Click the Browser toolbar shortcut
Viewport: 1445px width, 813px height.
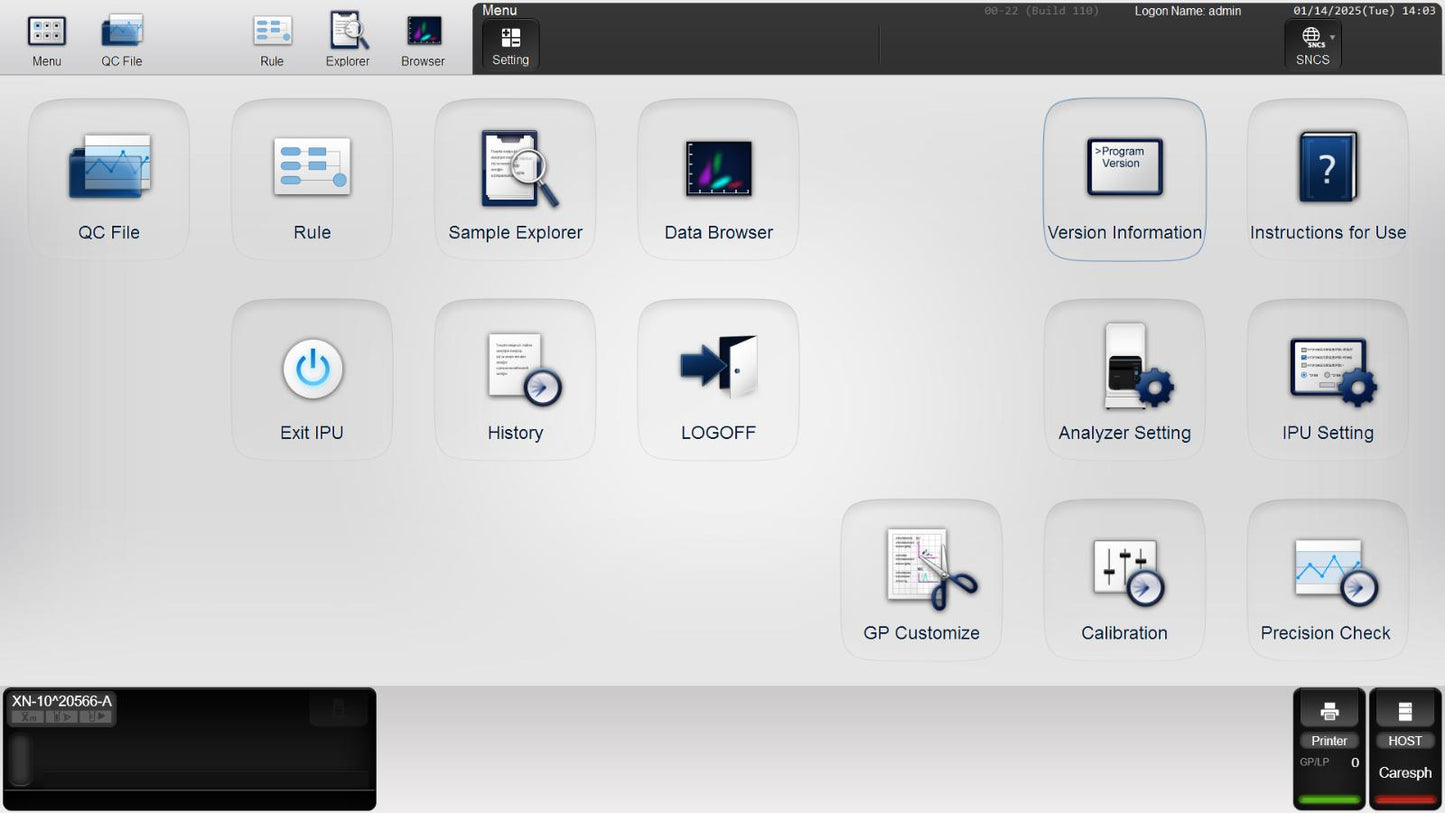click(423, 40)
